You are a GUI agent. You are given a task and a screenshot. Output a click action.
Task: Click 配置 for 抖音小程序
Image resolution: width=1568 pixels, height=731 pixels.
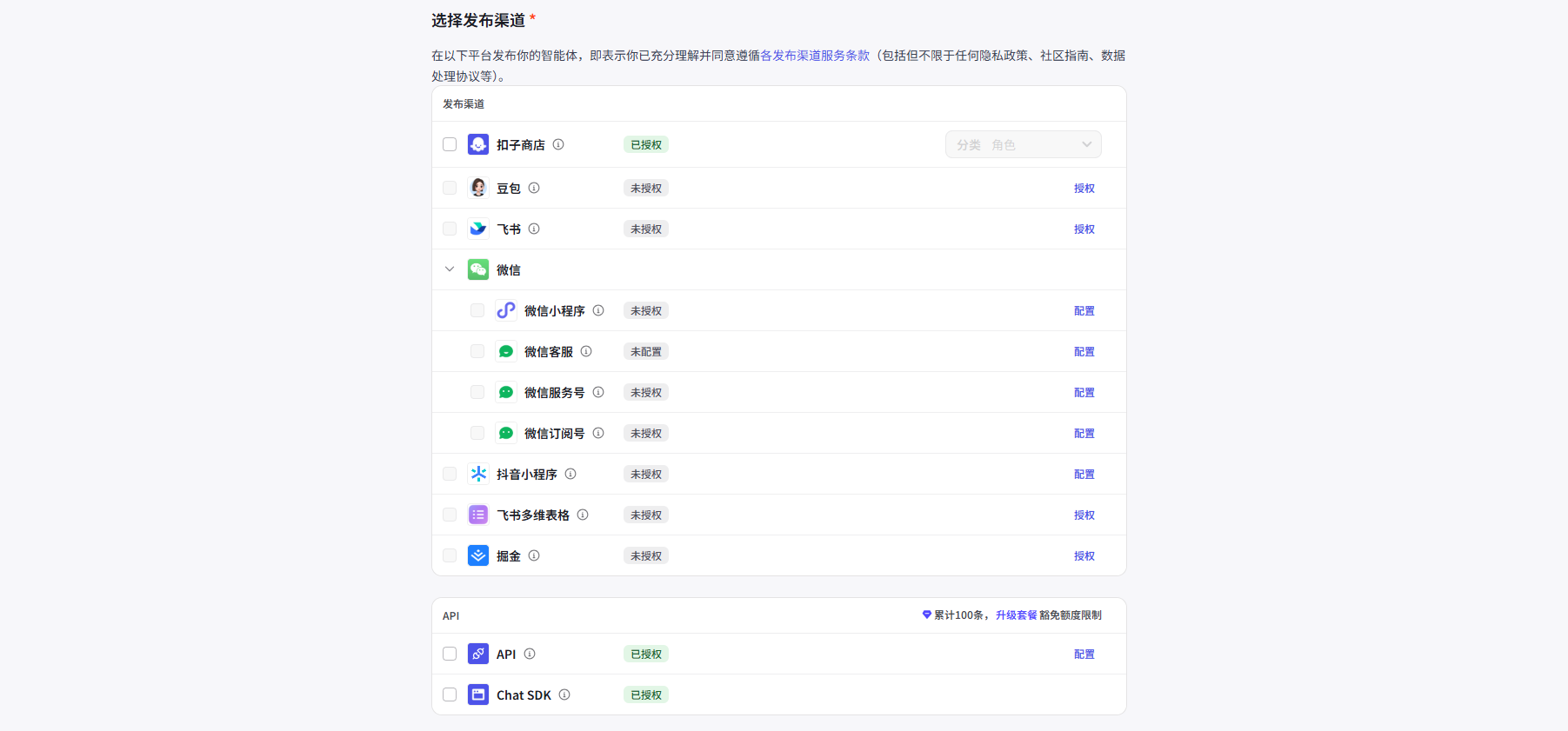(x=1084, y=474)
